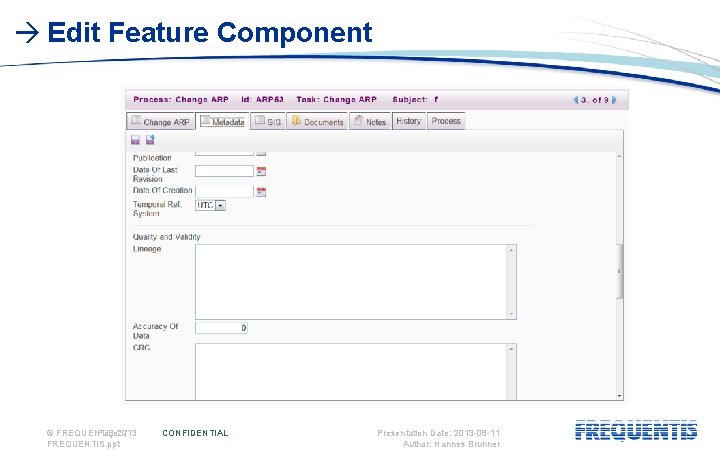Switch to the Notes tab
Image resolution: width=720 pixels, height=450 pixels.
tap(370, 121)
